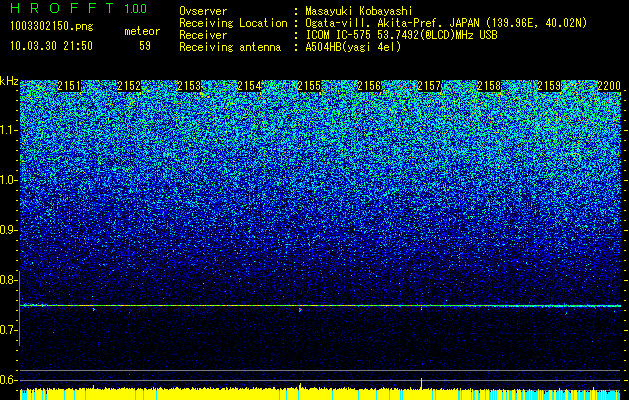629x400 pixels.
Task: Click the A504HB(yagi 4el) antenna text
Action: 353,47
